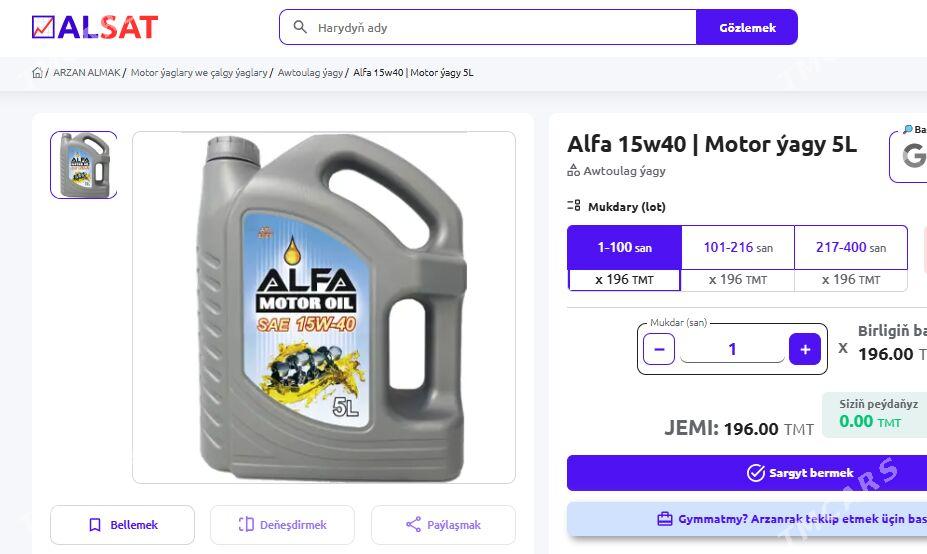
Task: Click the quantity number input field
Action: pos(732,349)
